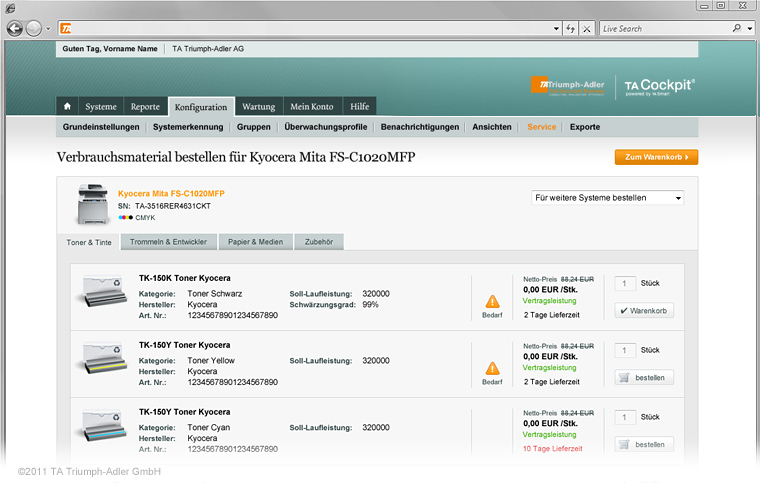The width and height of the screenshot is (760, 483).
Task: Open the Hilfe tab
Action: (x=360, y=107)
